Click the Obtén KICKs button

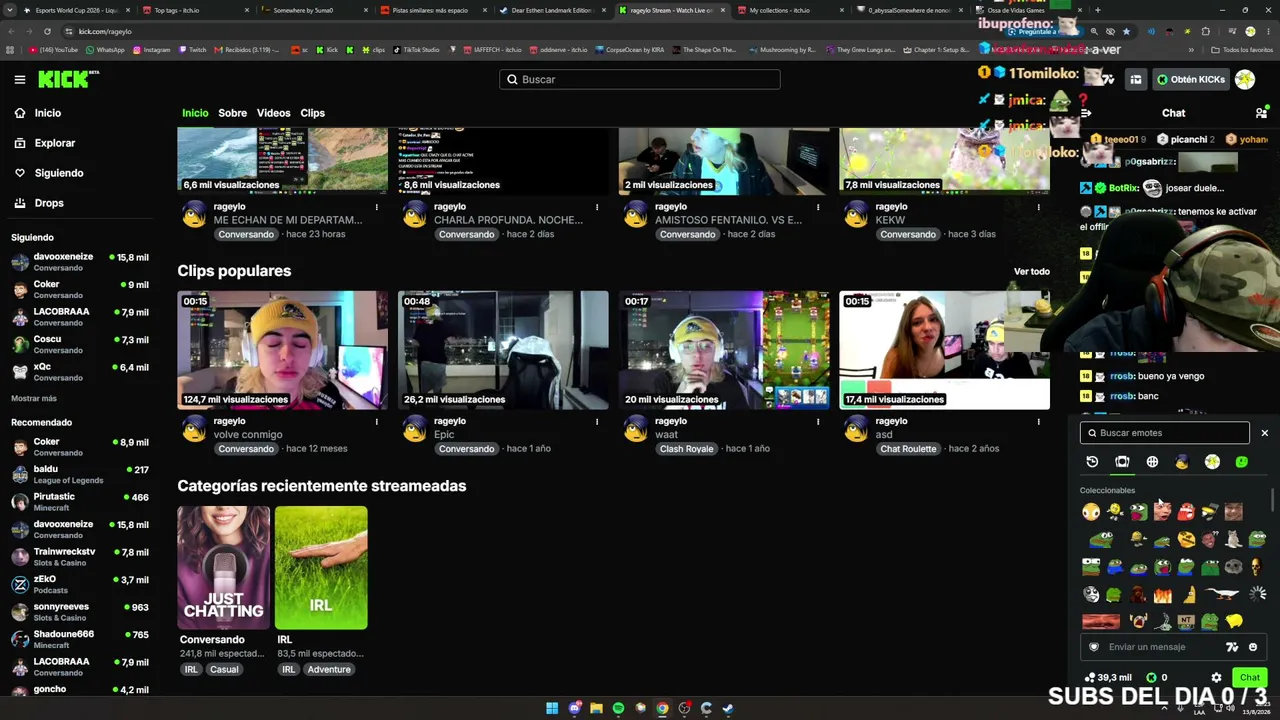tap(1190, 79)
